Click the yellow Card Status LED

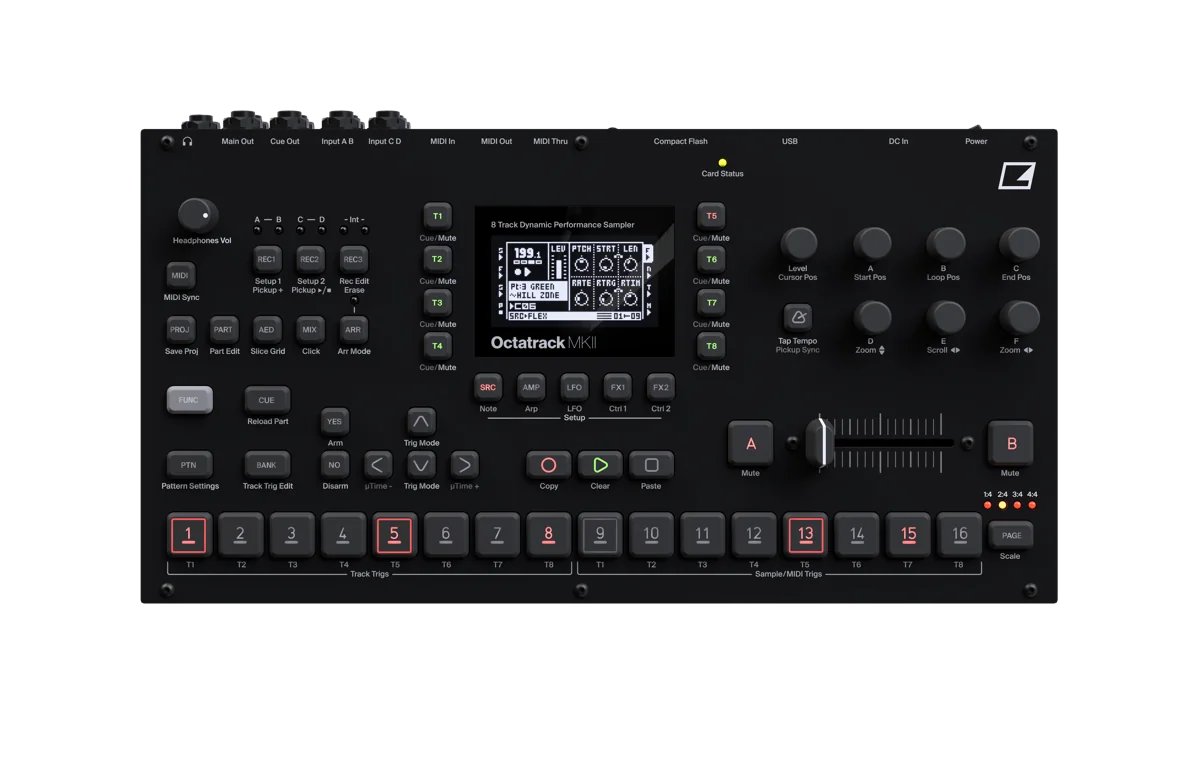click(x=722, y=162)
